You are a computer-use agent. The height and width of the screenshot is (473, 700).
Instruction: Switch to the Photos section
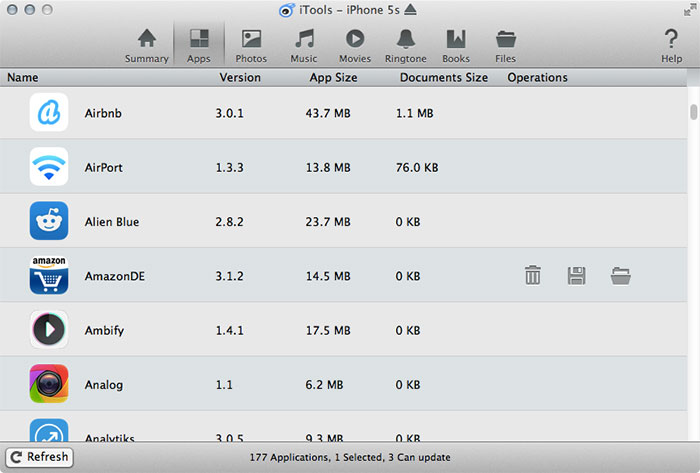pos(251,46)
